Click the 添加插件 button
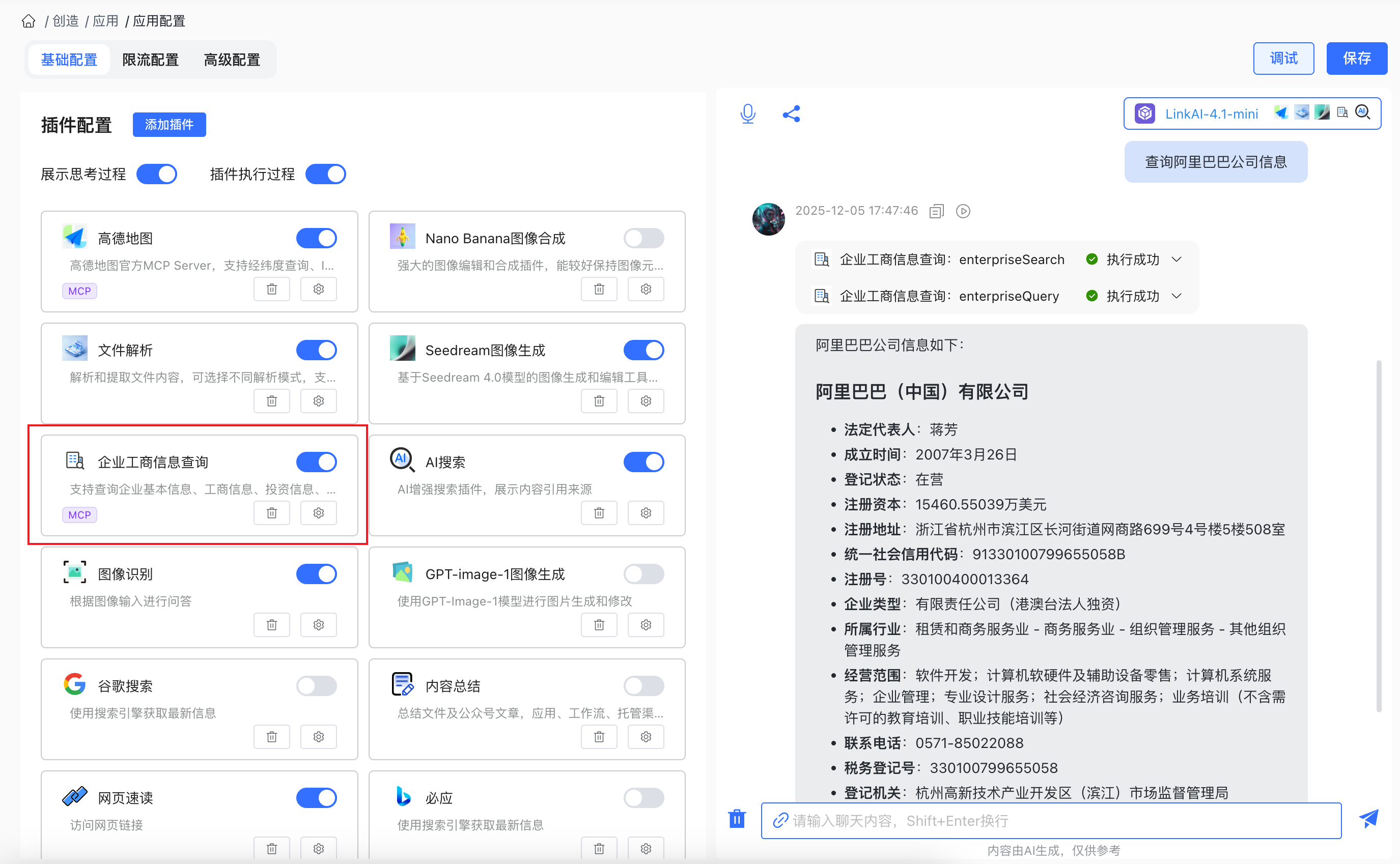The width and height of the screenshot is (1400, 864). coord(169,125)
